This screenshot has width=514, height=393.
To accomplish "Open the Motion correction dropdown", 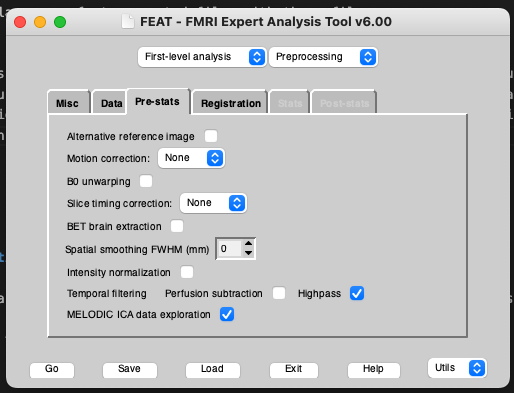I will point(191,158).
